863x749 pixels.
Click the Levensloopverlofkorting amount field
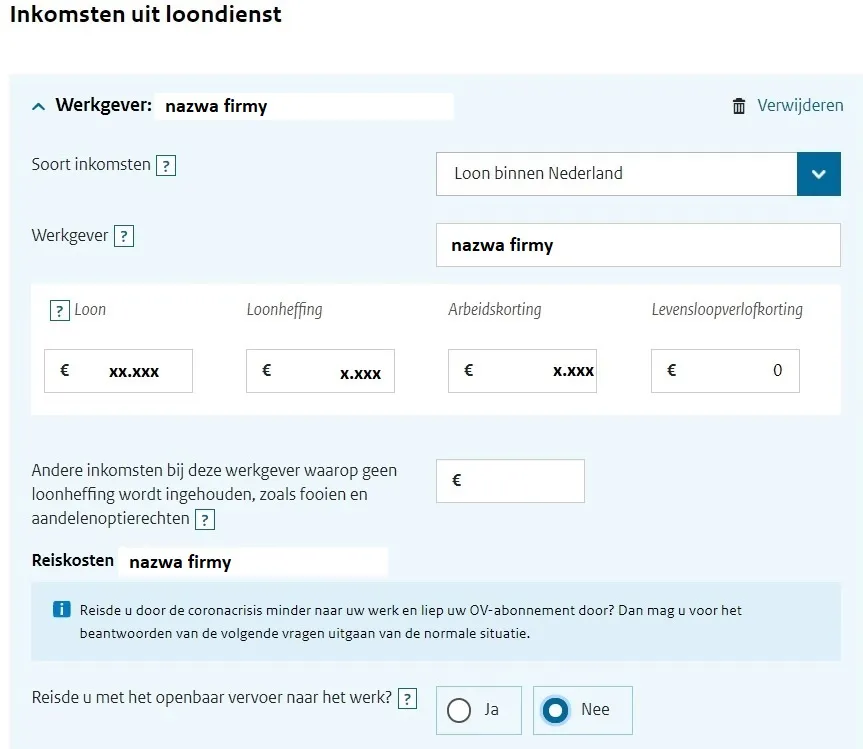click(x=725, y=371)
